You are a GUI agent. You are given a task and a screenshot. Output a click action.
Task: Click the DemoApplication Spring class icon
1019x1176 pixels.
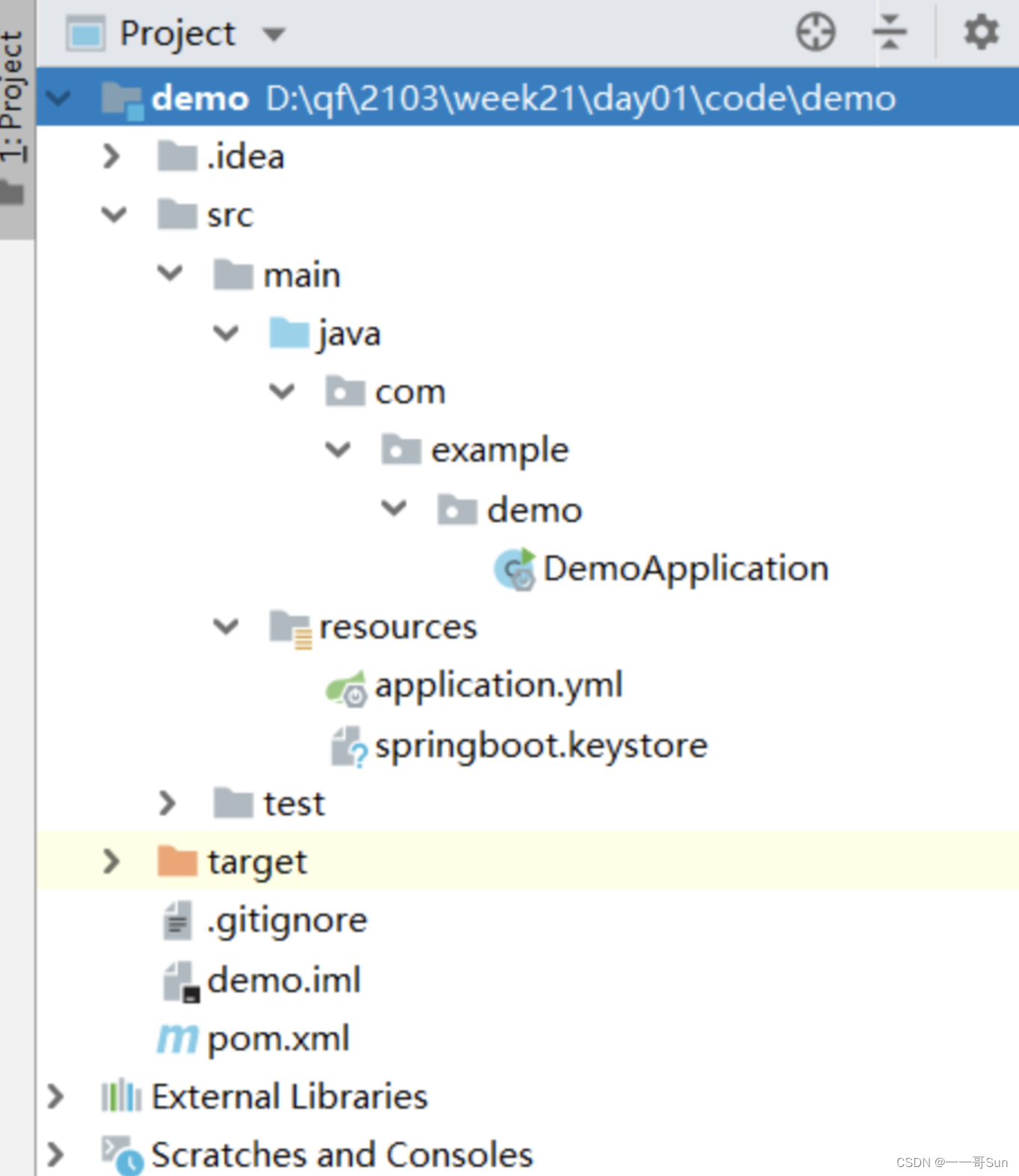515,569
